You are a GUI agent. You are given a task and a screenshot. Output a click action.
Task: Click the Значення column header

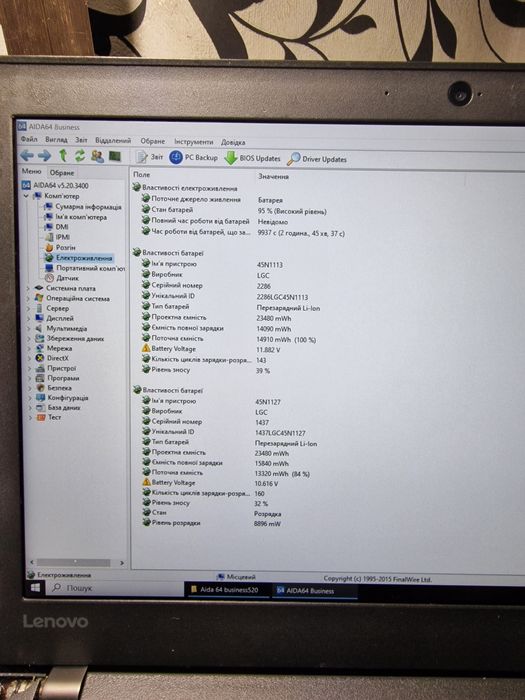[273, 176]
